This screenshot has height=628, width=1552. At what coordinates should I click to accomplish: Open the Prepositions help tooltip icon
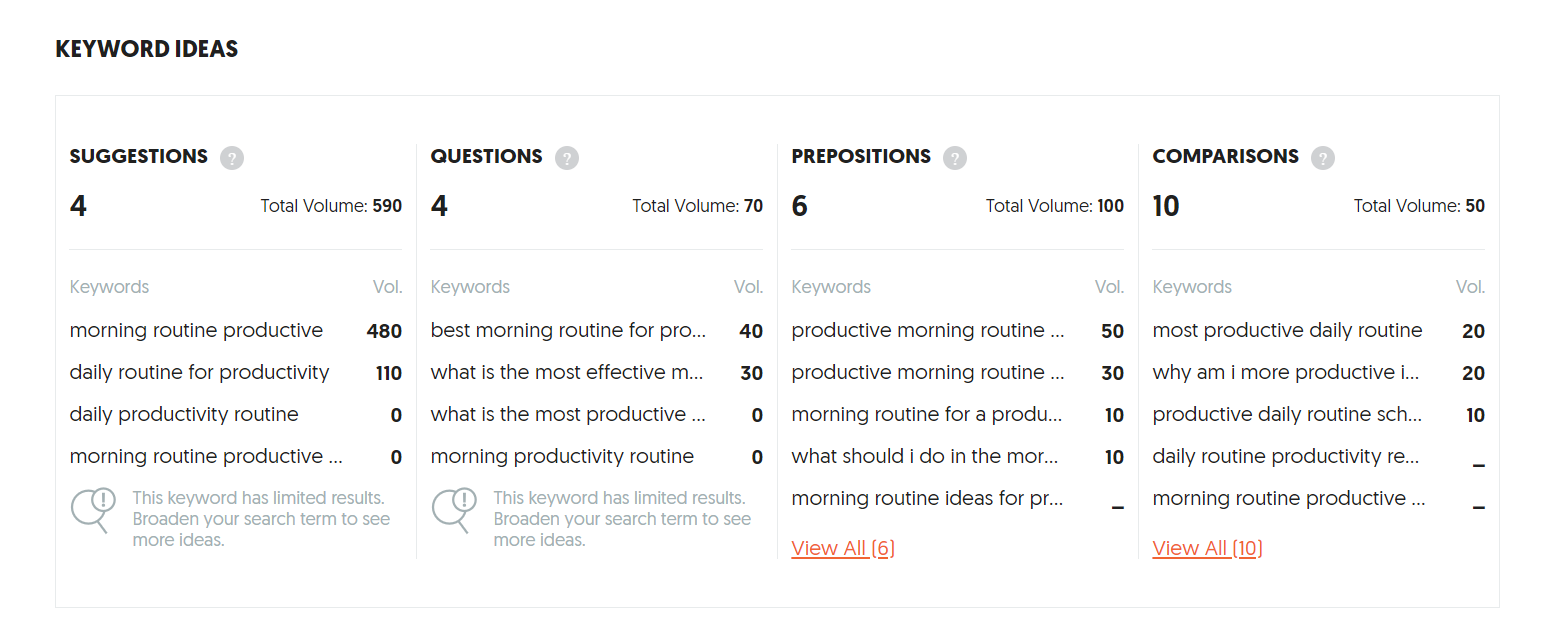click(955, 158)
